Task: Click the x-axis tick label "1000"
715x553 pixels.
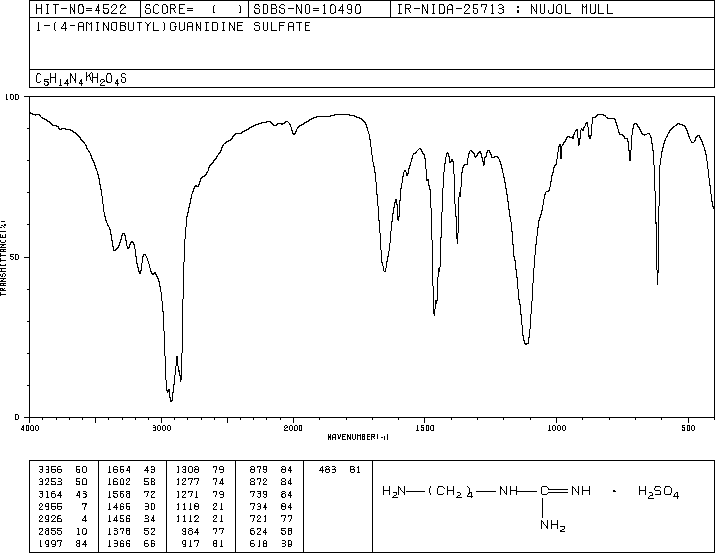Action: (x=556, y=428)
